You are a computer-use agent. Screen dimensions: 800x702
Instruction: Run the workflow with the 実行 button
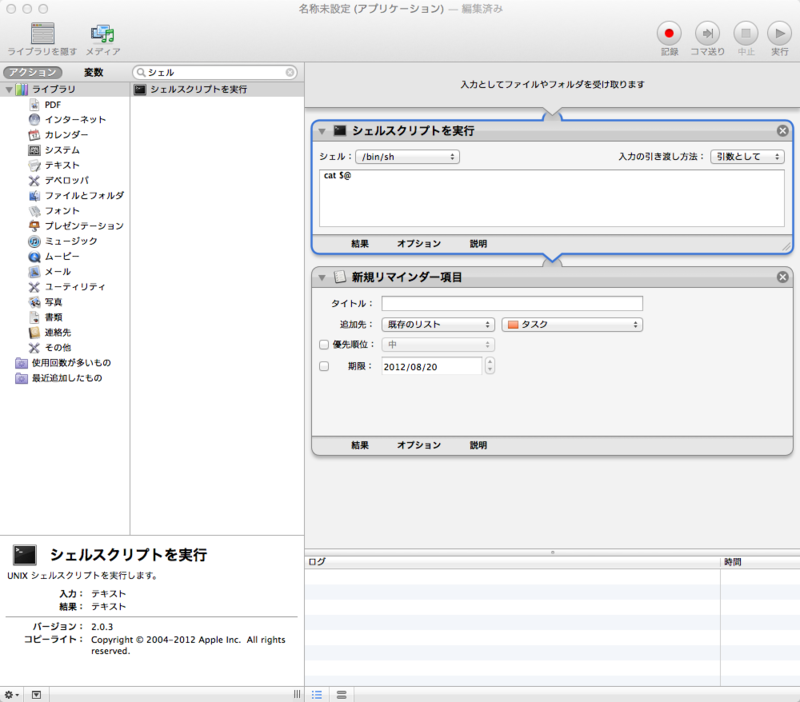778,31
